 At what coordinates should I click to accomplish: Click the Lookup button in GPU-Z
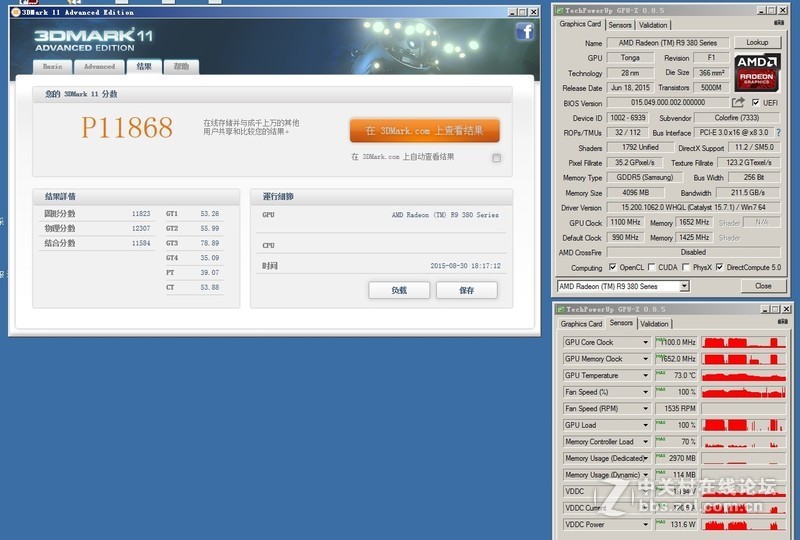757,42
